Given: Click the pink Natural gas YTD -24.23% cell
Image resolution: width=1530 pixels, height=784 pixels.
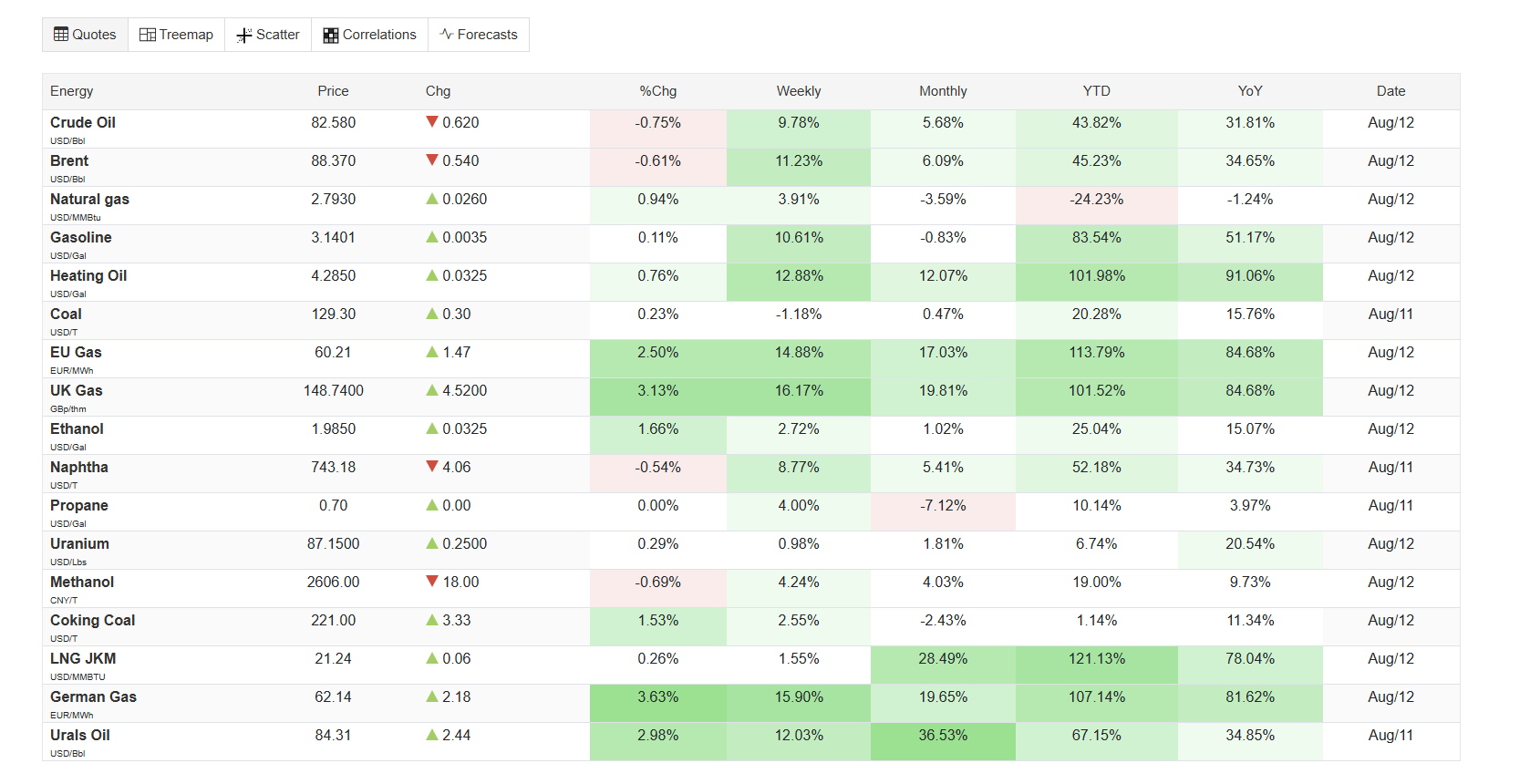Looking at the screenshot, I should (x=1097, y=205).
